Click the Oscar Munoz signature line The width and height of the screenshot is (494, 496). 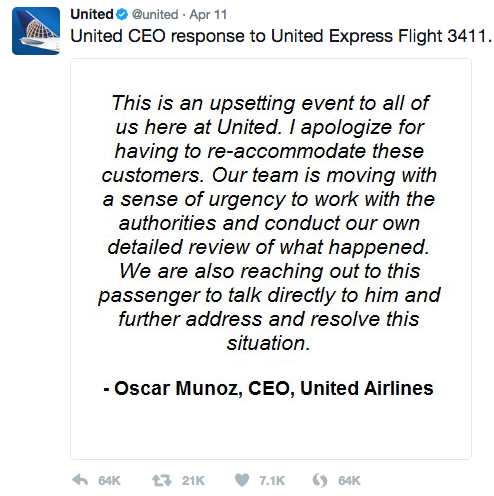coord(268,388)
